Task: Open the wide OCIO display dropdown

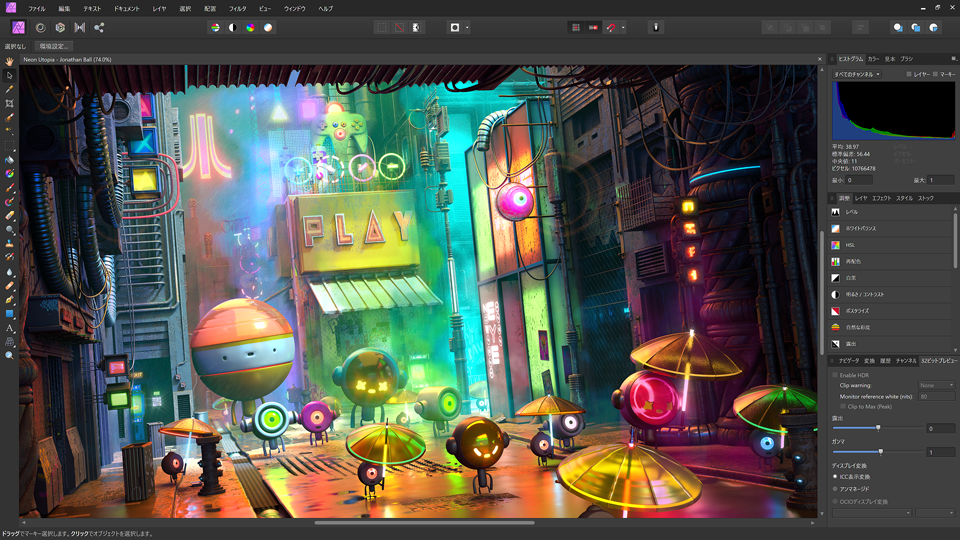Action: click(x=872, y=512)
